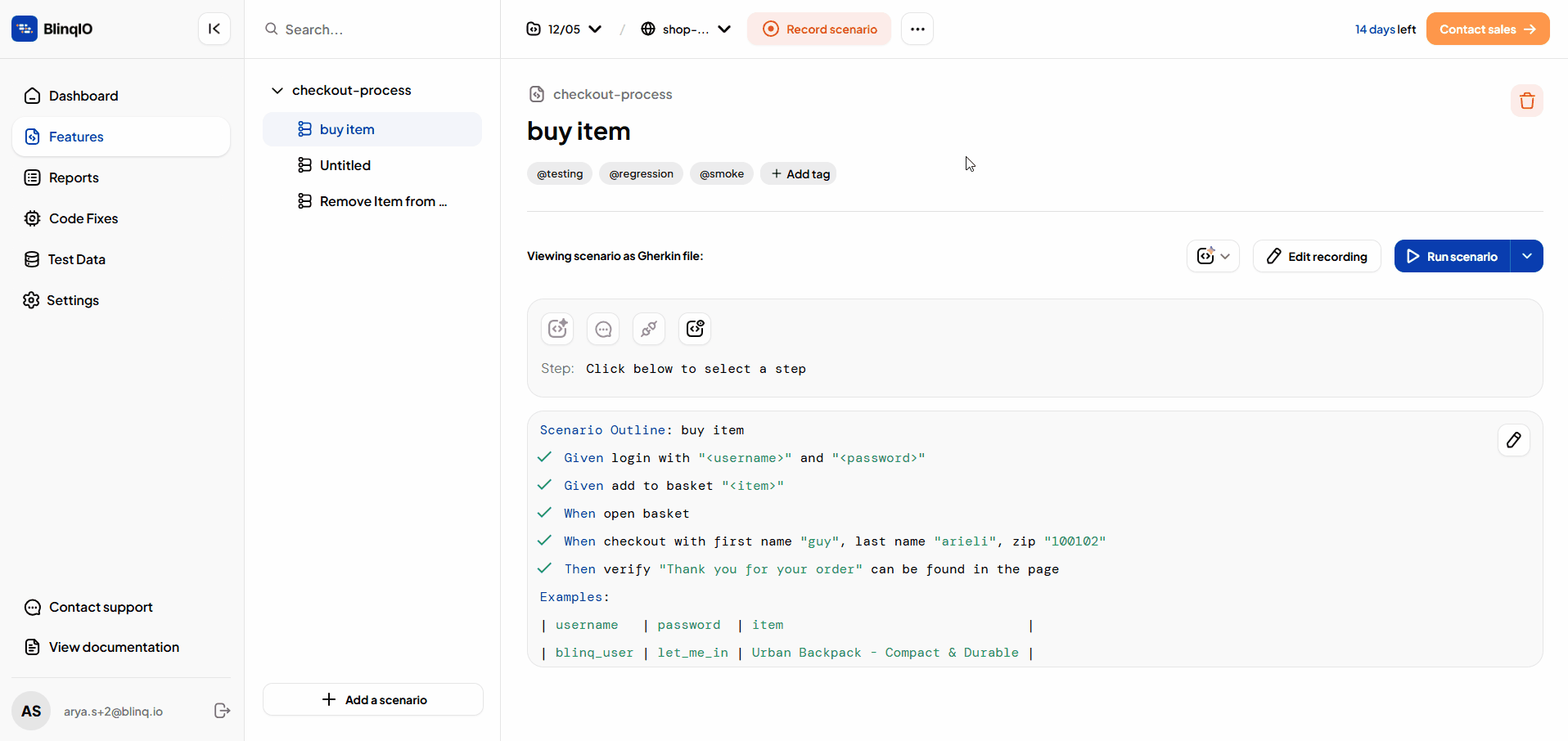Click the connector plug step icon
The height and width of the screenshot is (741, 1568).
[649, 329]
